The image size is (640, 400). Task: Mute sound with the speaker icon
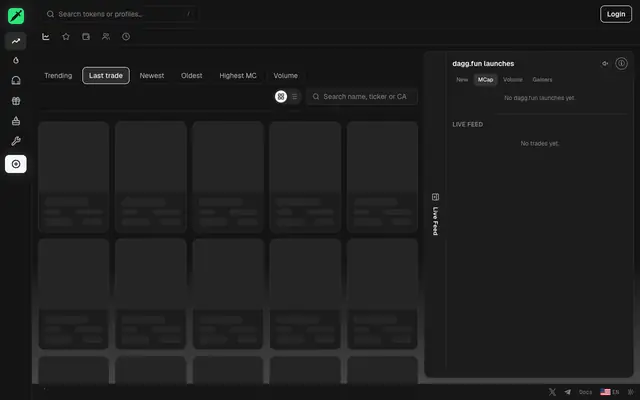pyautogui.click(x=605, y=63)
